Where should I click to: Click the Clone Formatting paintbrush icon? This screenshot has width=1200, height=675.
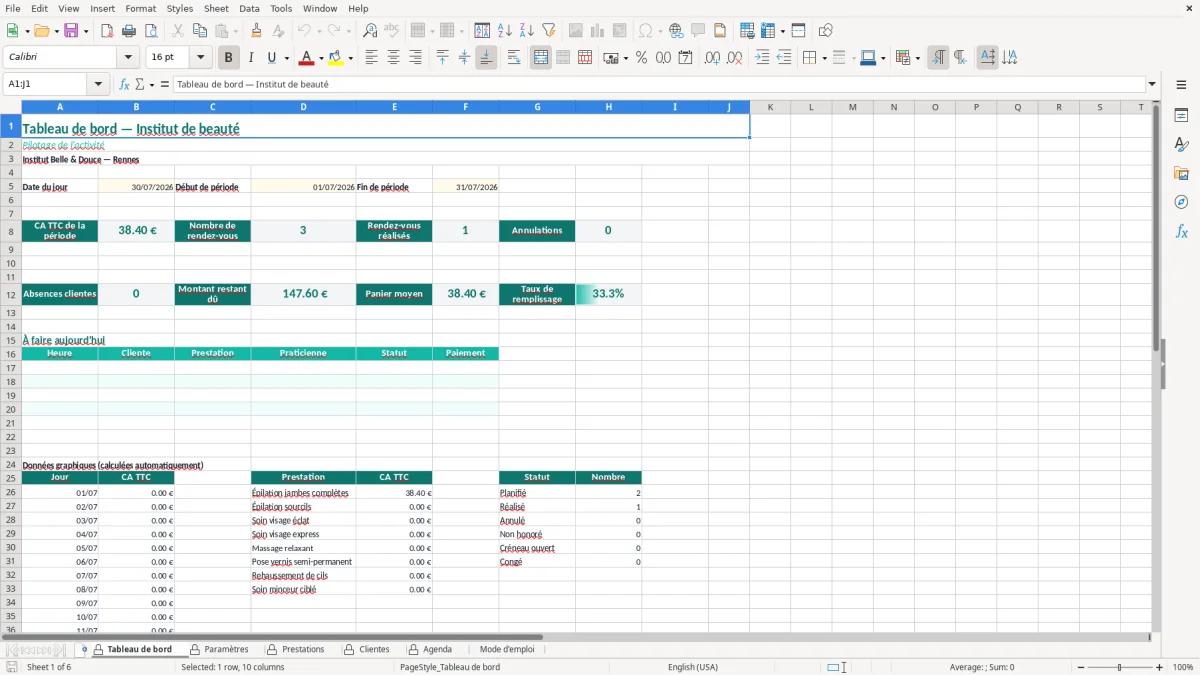(257, 31)
